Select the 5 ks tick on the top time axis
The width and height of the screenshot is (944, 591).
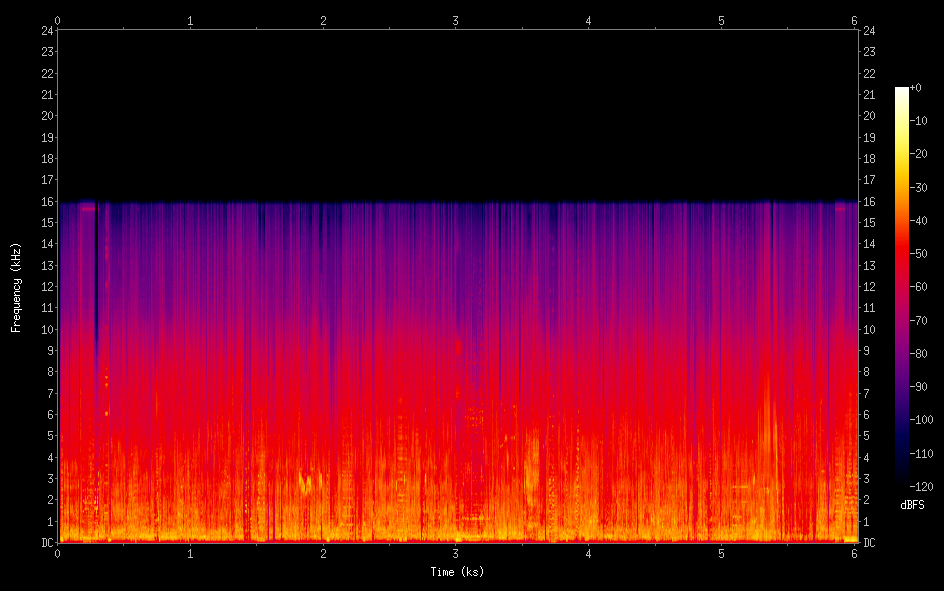pyautogui.click(x=721, y=19)
